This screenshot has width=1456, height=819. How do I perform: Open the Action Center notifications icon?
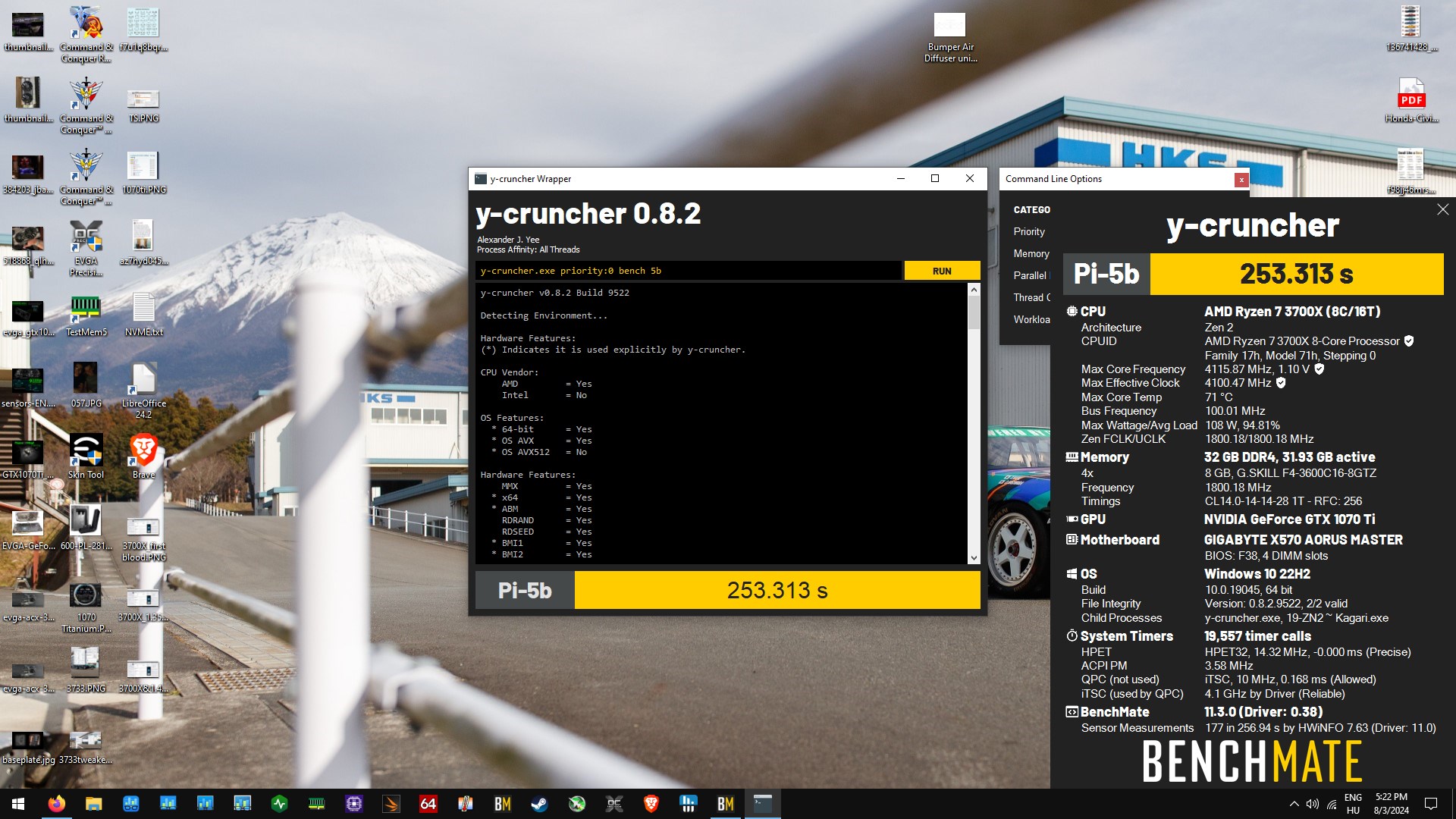pyautogui.click(x=1431, y=804)
